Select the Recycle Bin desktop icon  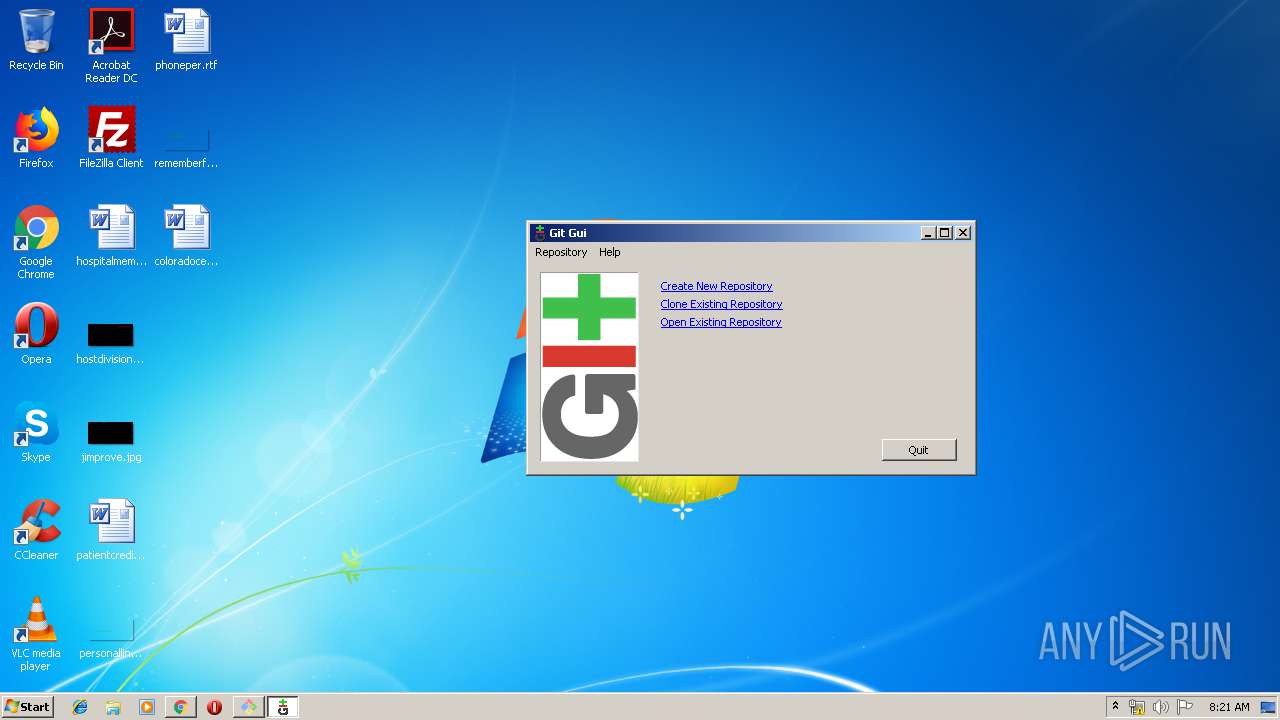pos(36,41)
